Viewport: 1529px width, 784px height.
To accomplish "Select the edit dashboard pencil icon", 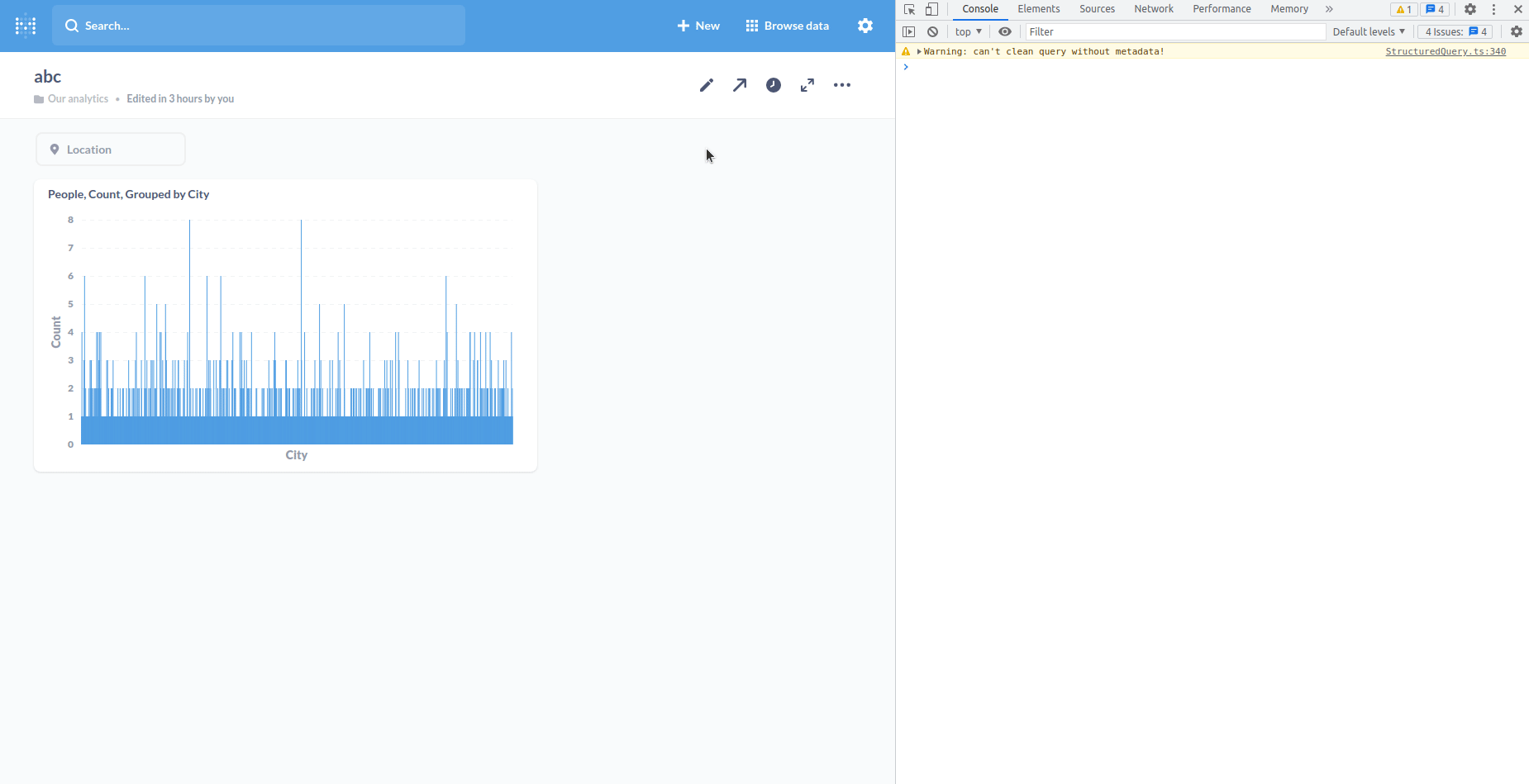I will (x=706, y=84).
